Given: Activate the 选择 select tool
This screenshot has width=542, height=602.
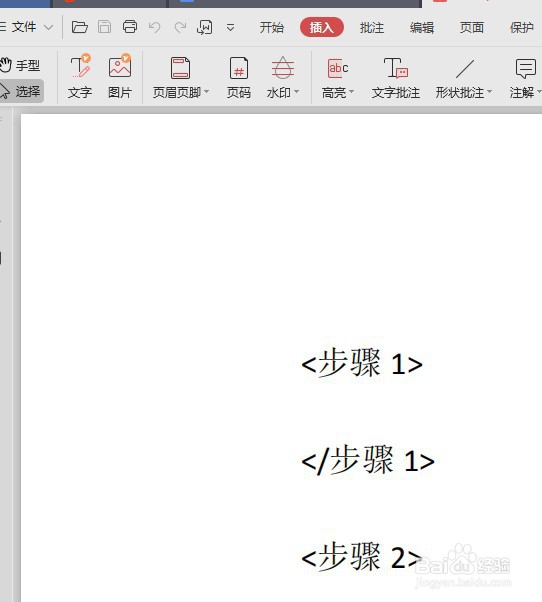Looking at the screenshot, I should pyautogui.click(x=20, y=91).
